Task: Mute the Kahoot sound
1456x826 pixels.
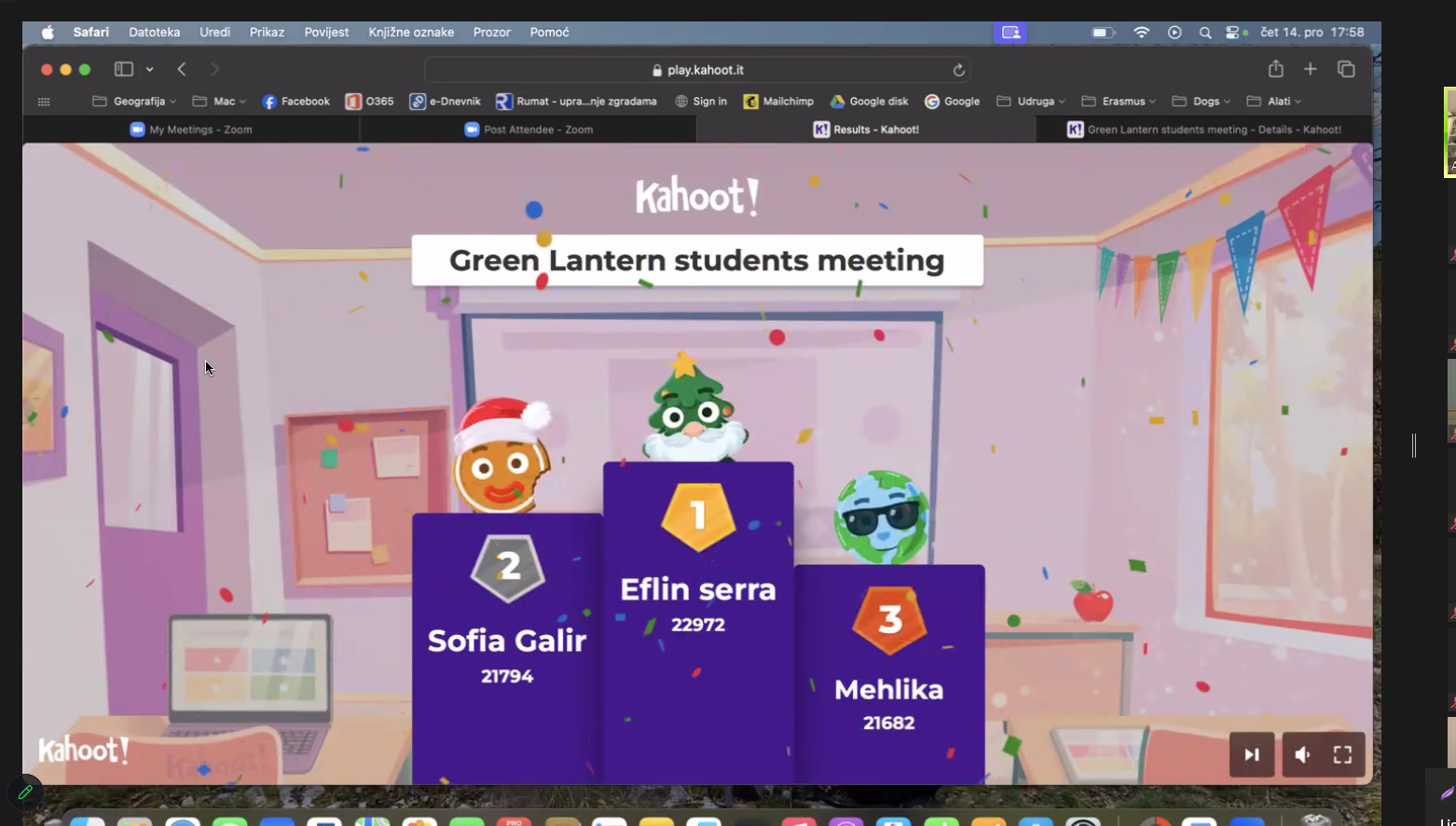Action: point(1302,754)
